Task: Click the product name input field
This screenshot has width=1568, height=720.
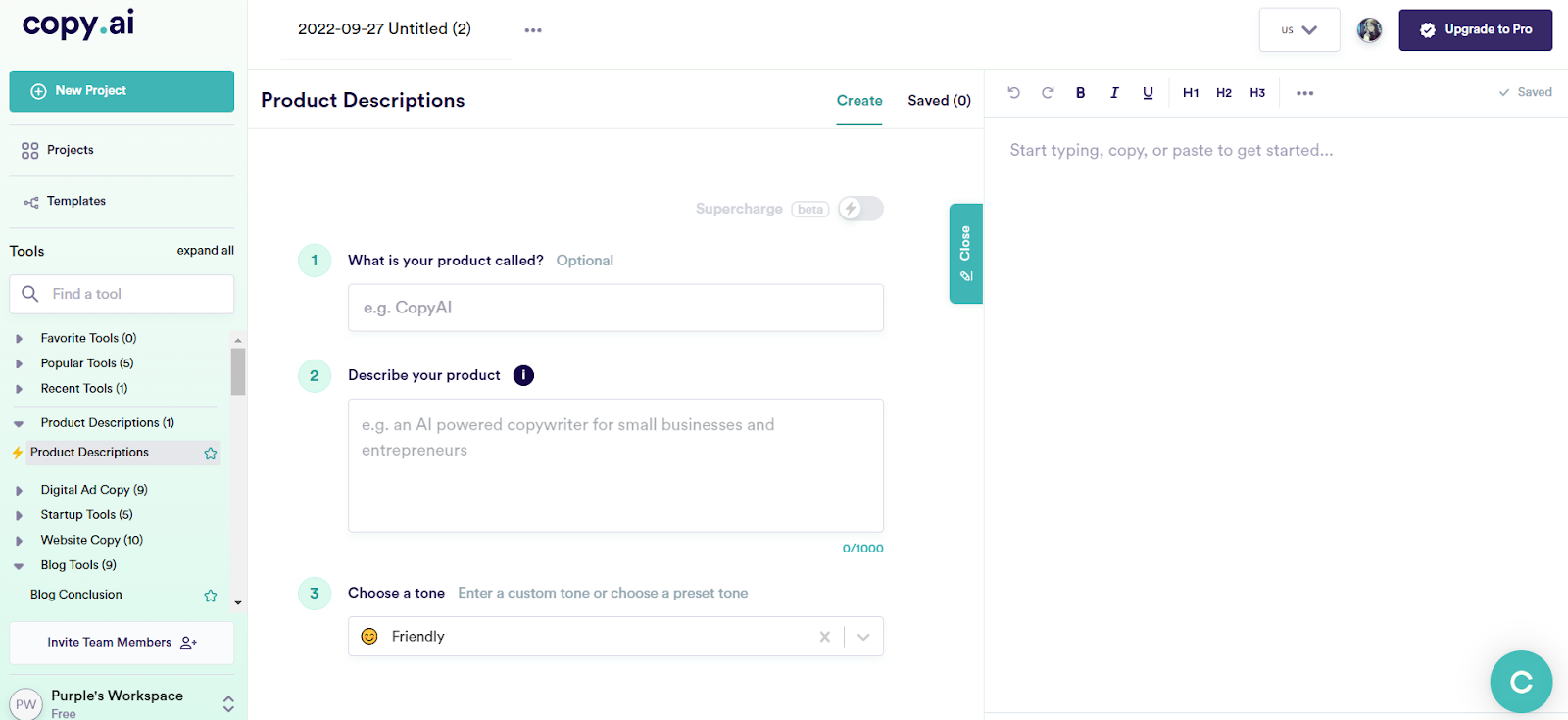Action: [x=615, y=308]
